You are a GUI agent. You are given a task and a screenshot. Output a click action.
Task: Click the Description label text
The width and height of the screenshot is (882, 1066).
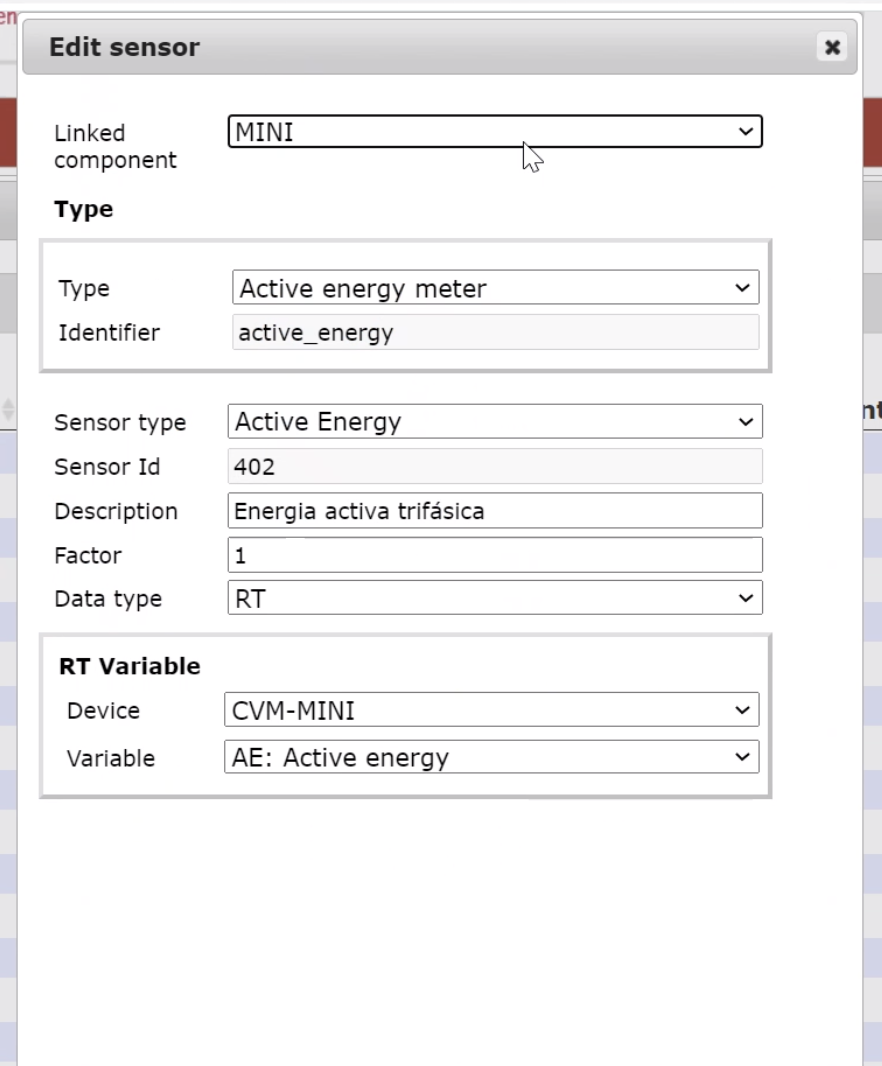[116, 511]
